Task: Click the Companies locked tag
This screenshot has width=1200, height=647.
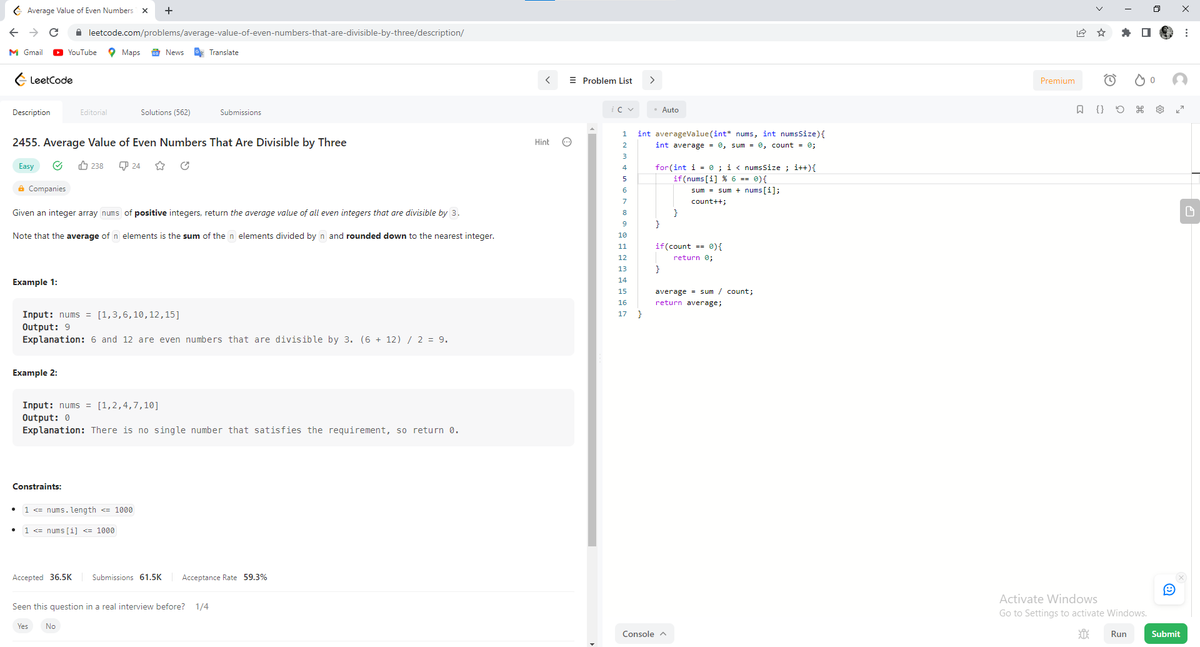Action: 42,189
